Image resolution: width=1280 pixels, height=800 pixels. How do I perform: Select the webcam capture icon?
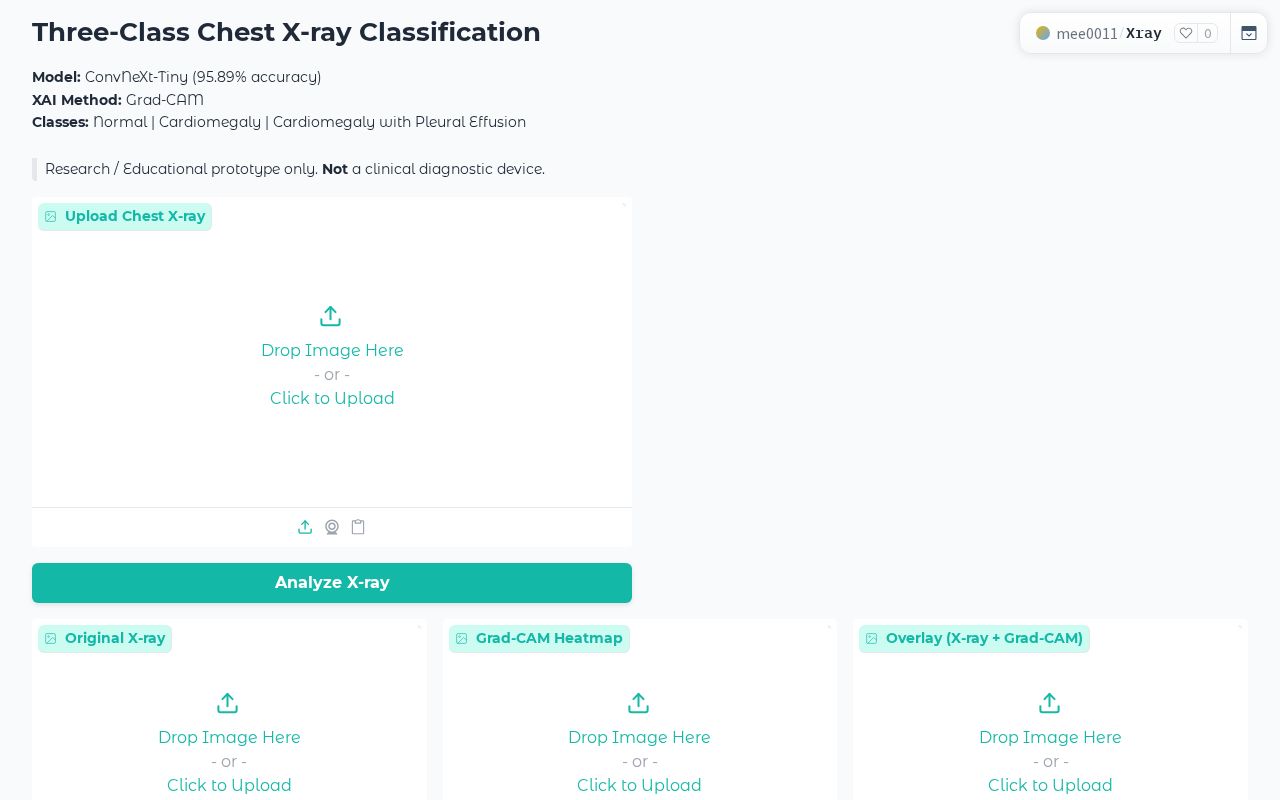tap(332, 527)
